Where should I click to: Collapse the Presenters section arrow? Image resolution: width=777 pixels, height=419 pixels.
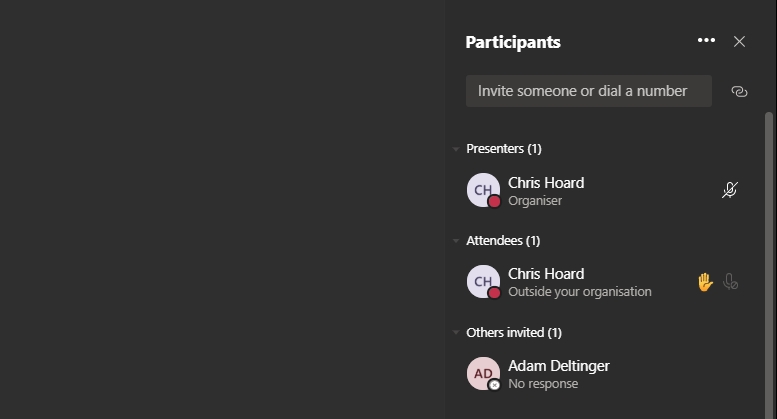point(456,149)
